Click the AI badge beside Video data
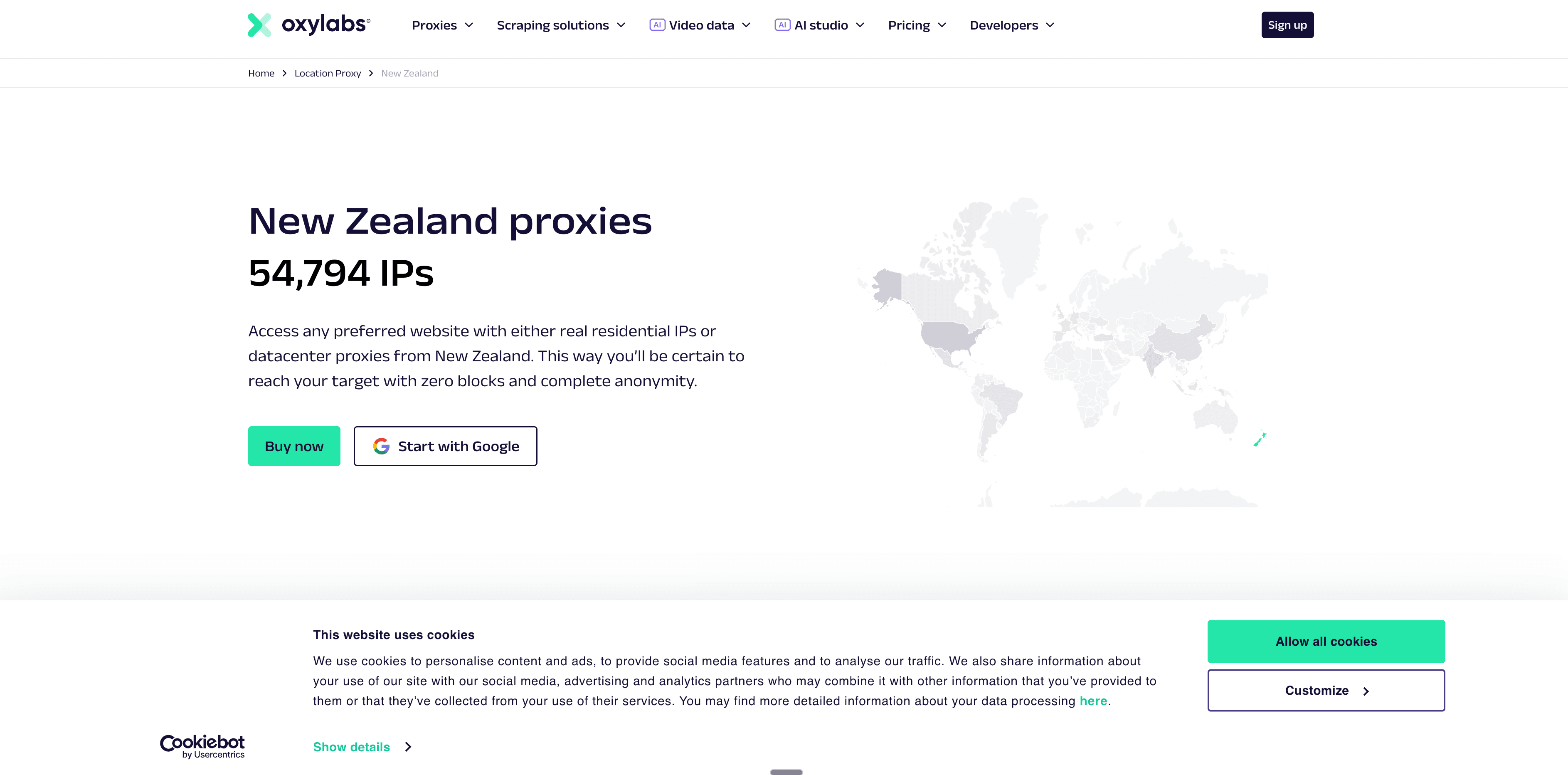 [x=657, y=25]
